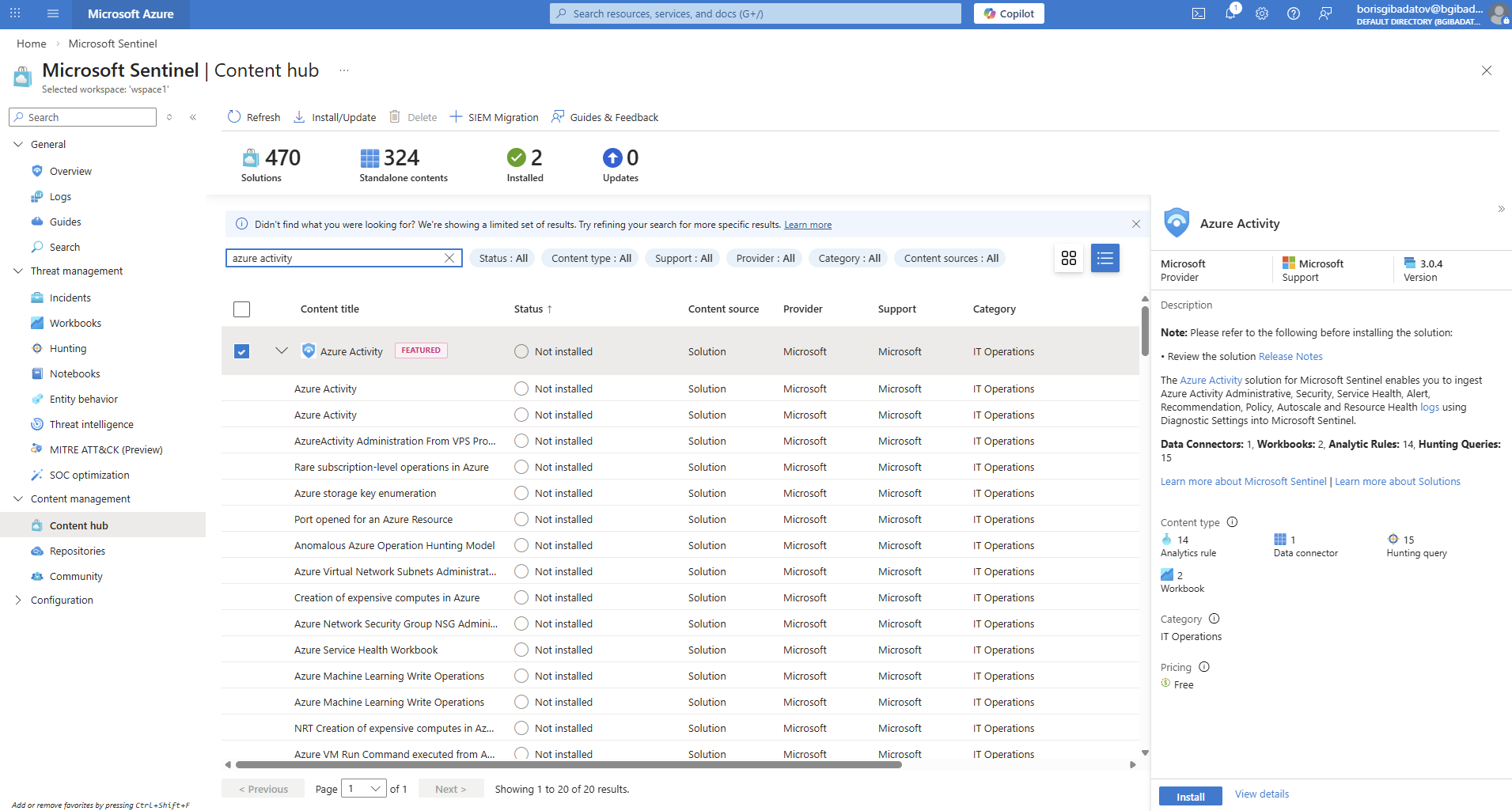Click the Refresh toolbar icon
The height and width of the screenshot is (811, 1512).
point(234,117)
